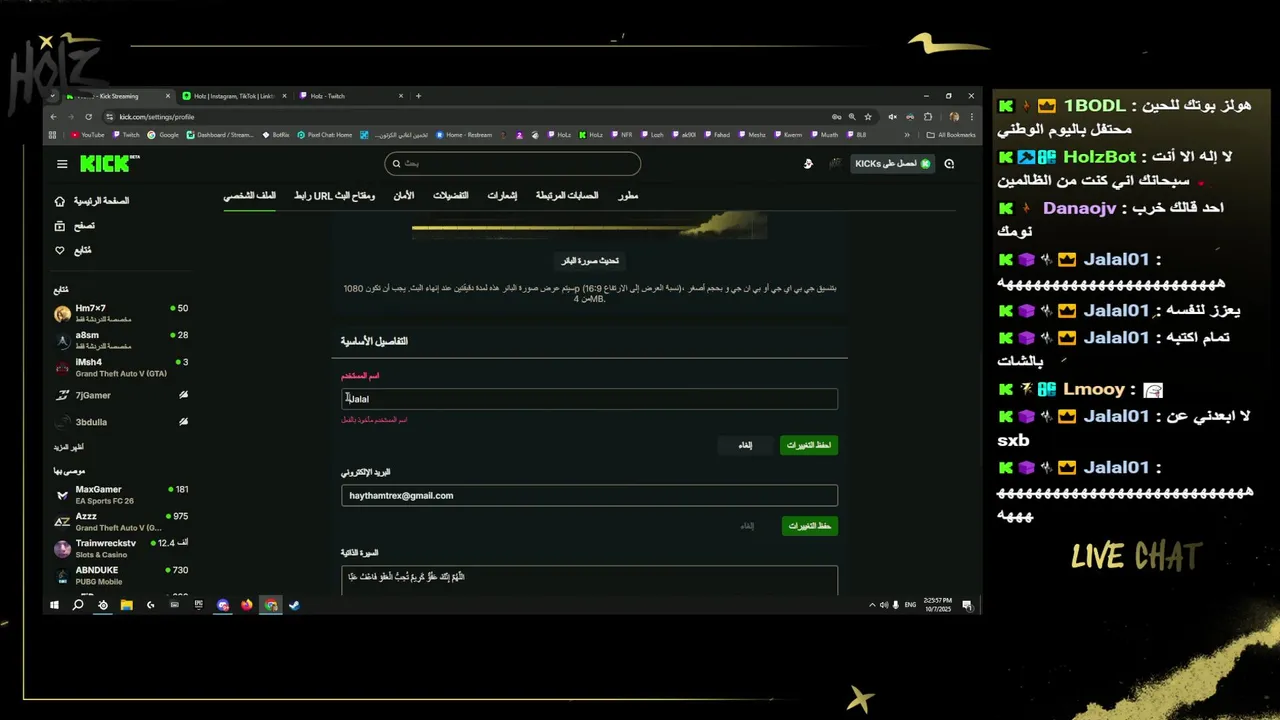Select the Preferences (التفضيلات) tab
This screenshot has height=720, width=1280.
click(450, 195)
